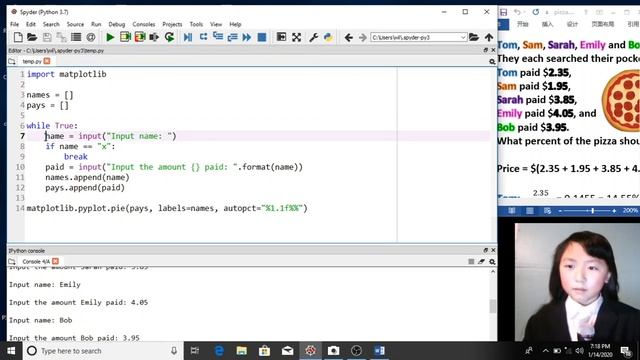Run file with green play button
This screenshot has height=360, width=640.
coord(110,38)
